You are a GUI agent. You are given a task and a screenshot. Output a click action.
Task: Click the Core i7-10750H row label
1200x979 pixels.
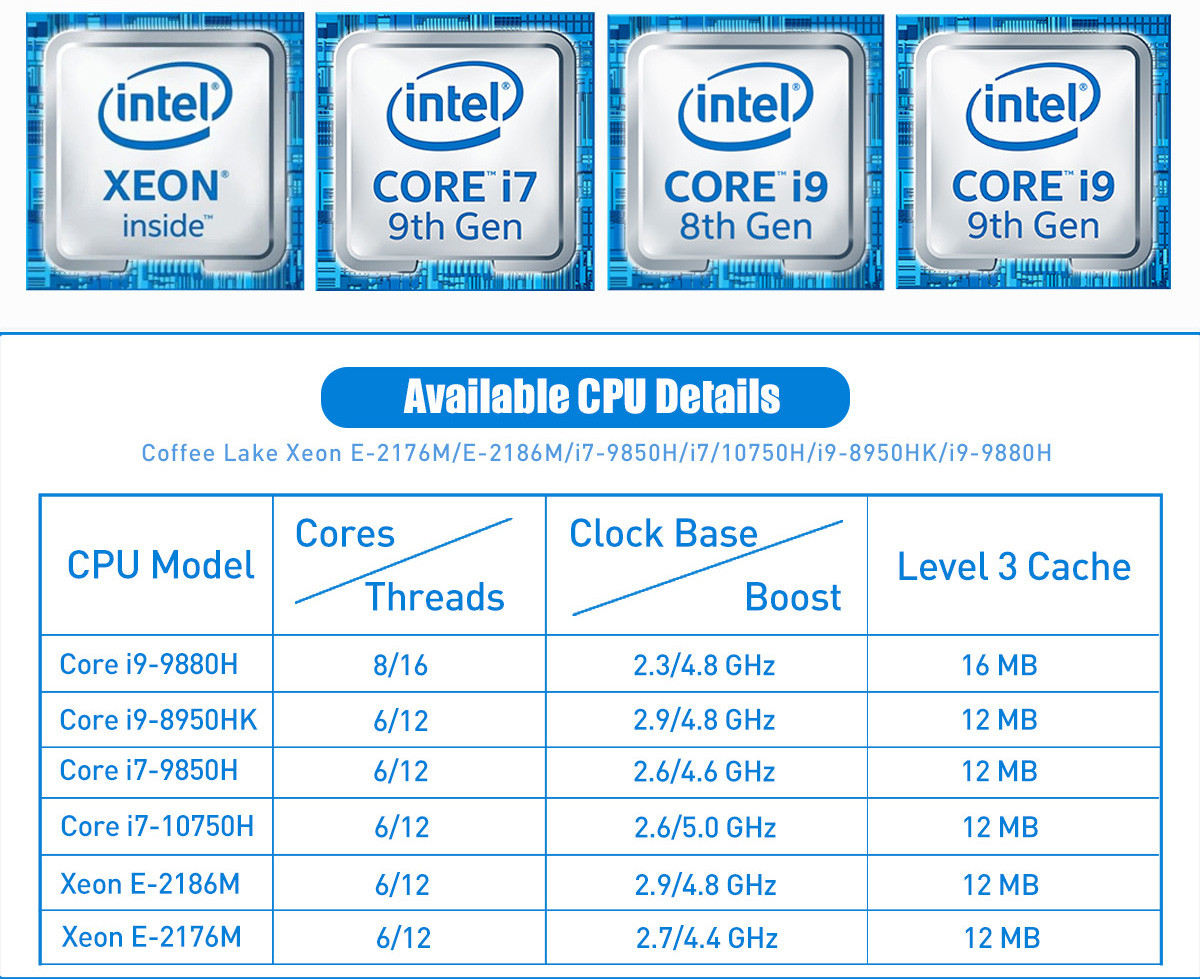pos(157,826)
